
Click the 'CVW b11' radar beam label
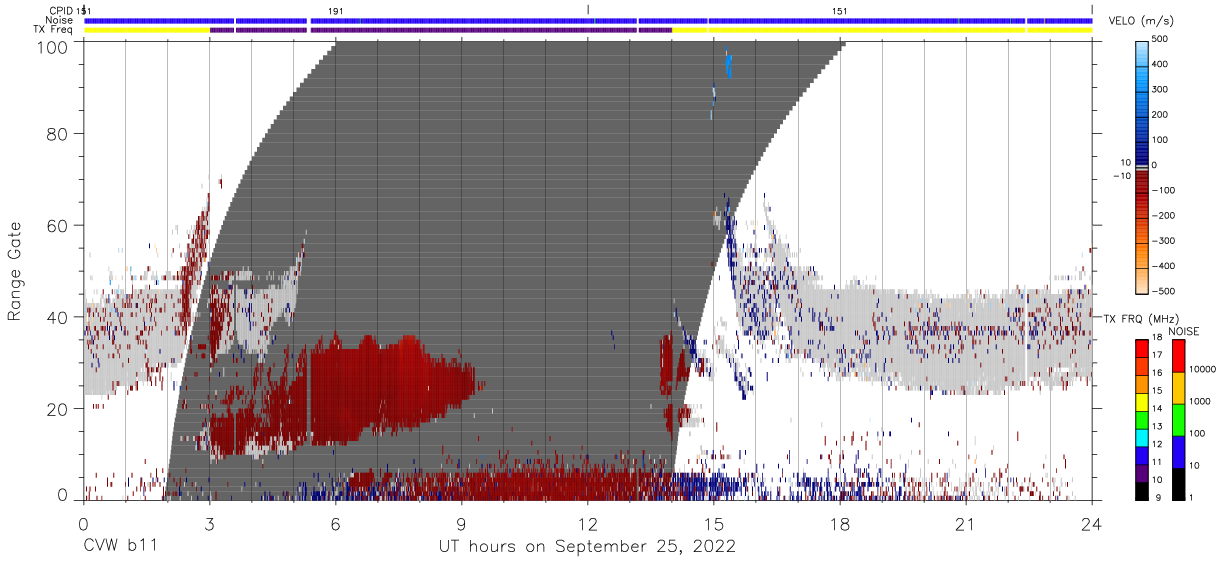coord(119,546)
